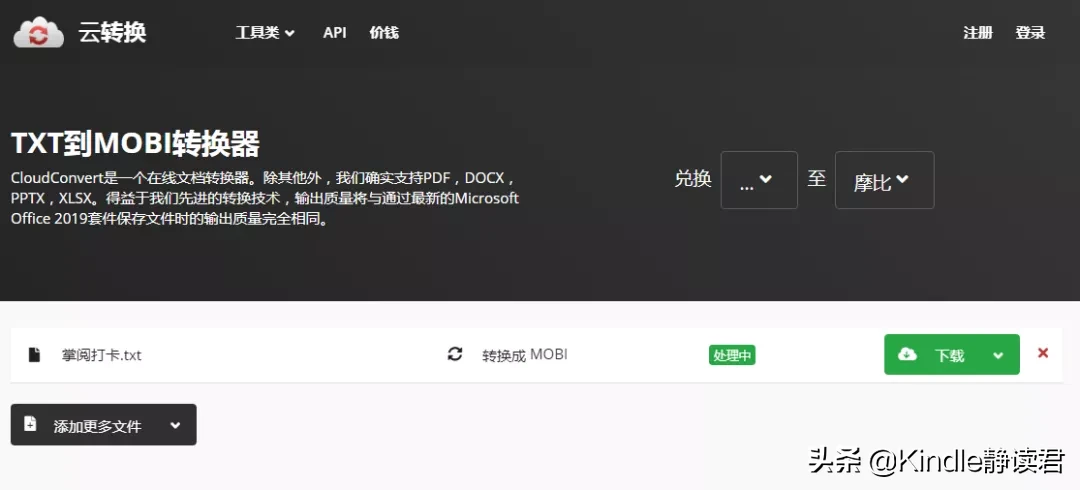Click the file icon beside 掌阅打卡.txt
This screenshot has width=1080, height=490.
(x=34, y=355)
